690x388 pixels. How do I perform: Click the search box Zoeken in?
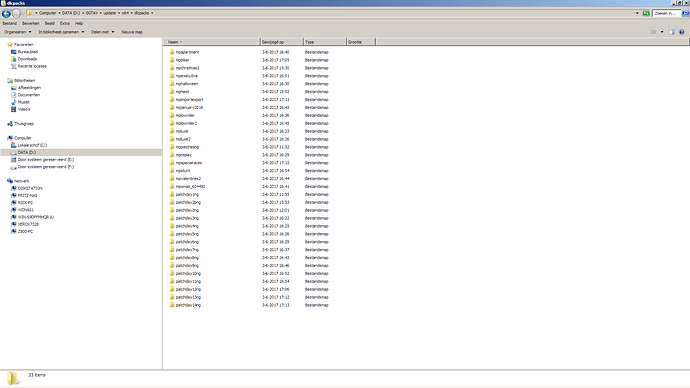click(x=666, y=13)
